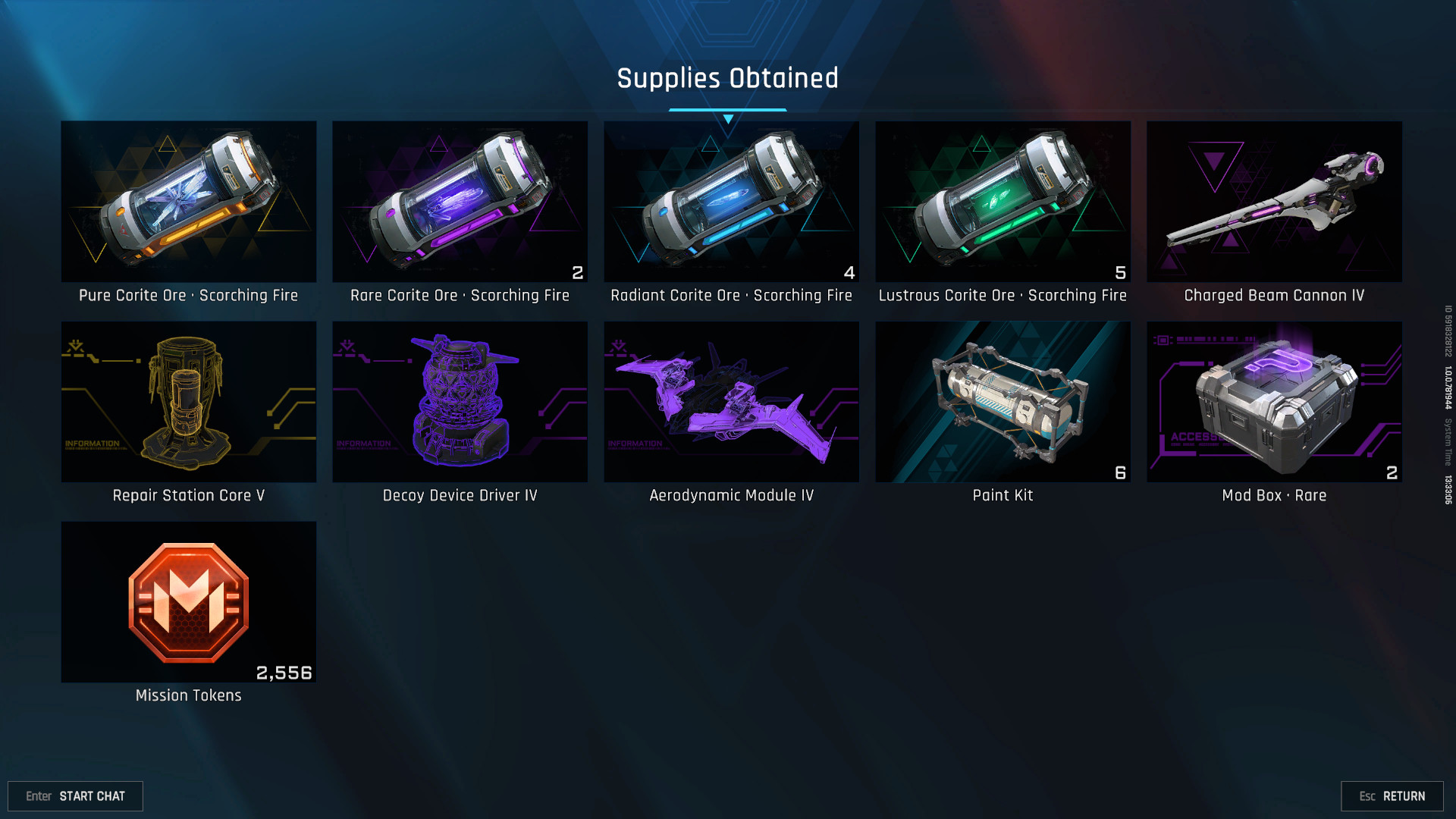
Task: Select the Rare Corite Ore canister
Action: coord(460,202)
